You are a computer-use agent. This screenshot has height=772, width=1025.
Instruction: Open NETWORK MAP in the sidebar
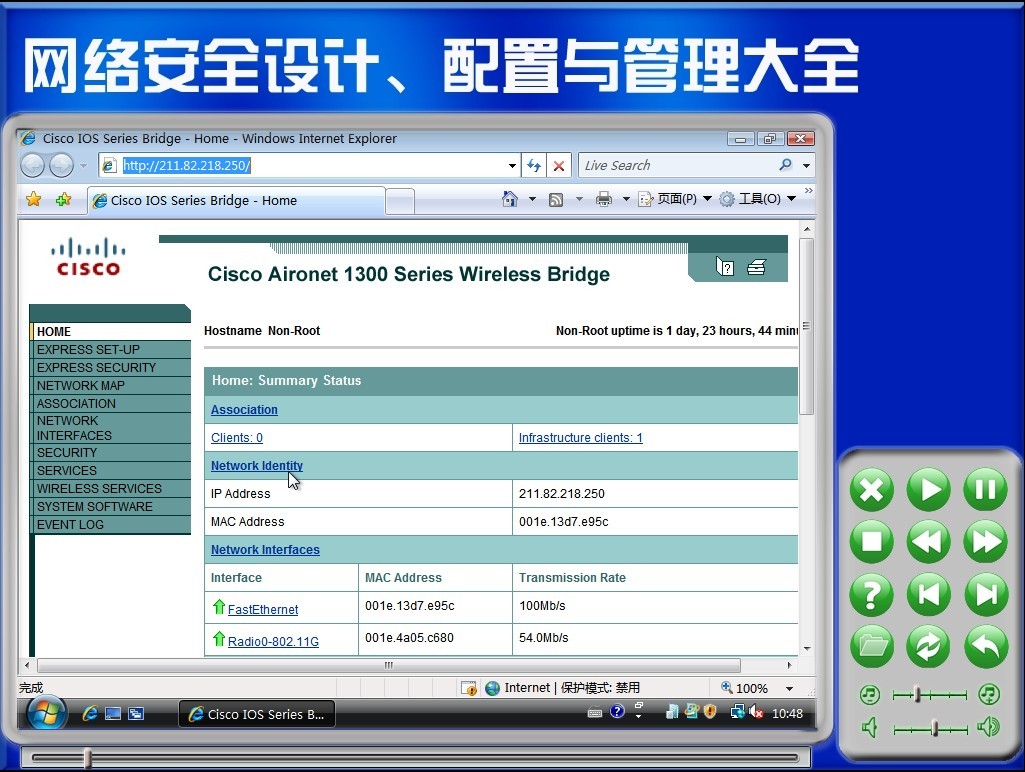point(110,386)
